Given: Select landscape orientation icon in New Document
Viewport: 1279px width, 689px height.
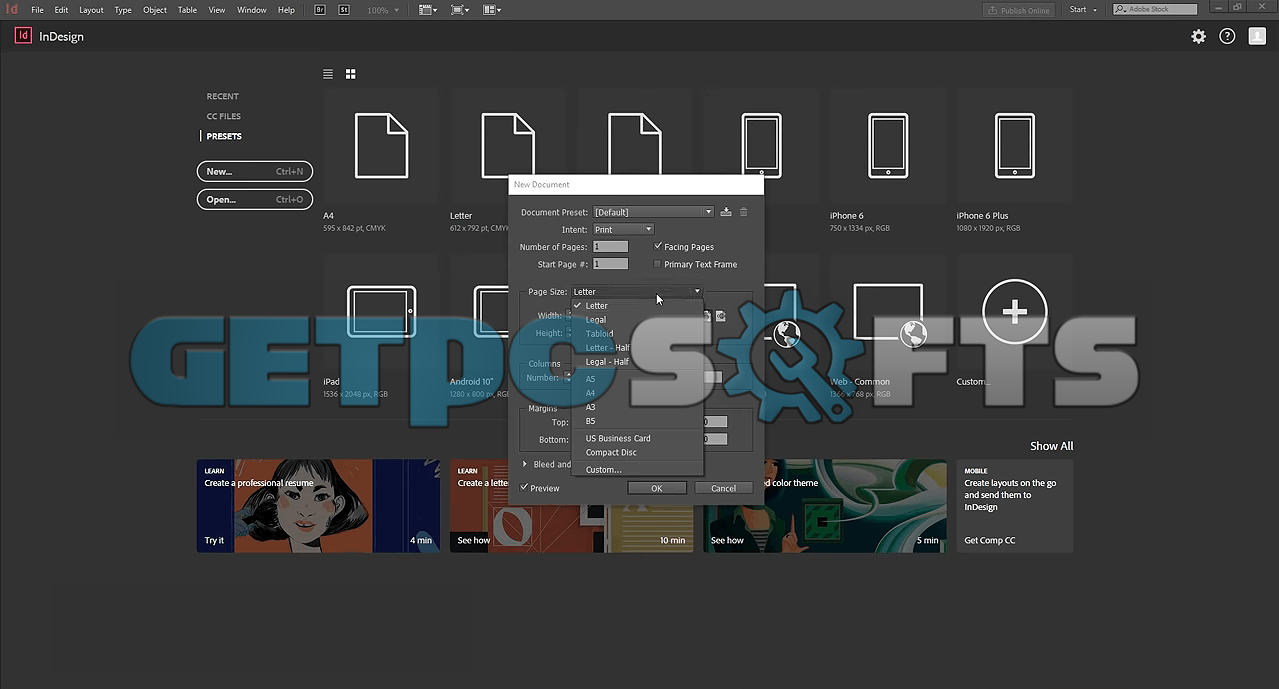Looking at the screenshot, I should coord(720,316).
